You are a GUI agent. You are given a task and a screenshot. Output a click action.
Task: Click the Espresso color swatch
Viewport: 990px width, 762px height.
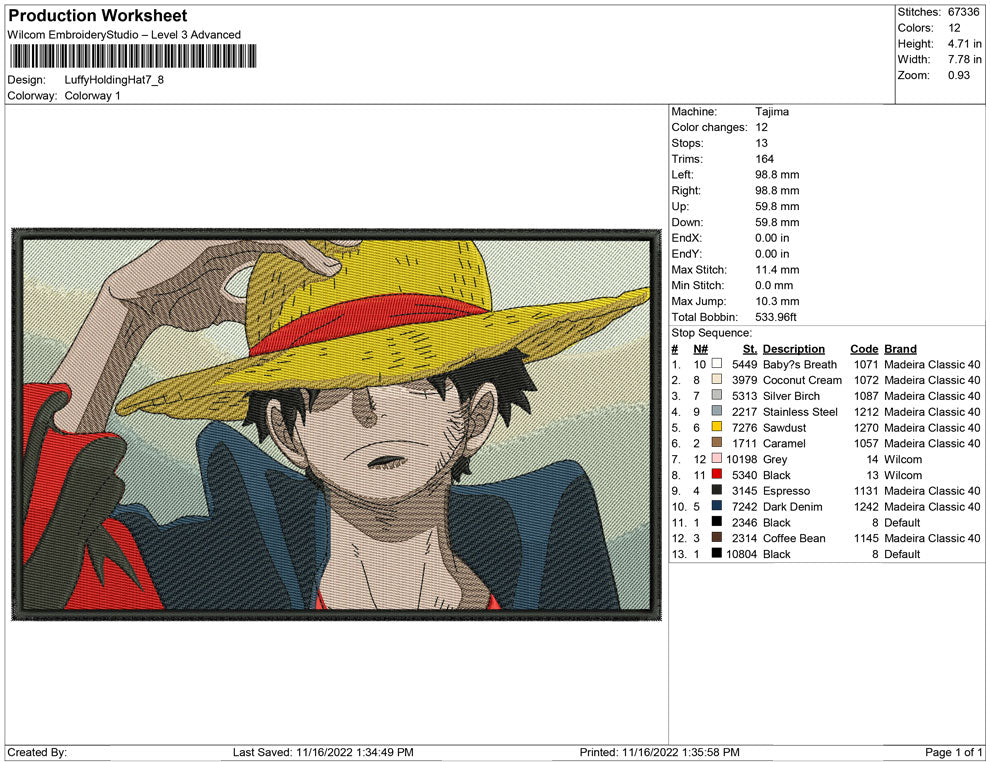tap(717, 490)
